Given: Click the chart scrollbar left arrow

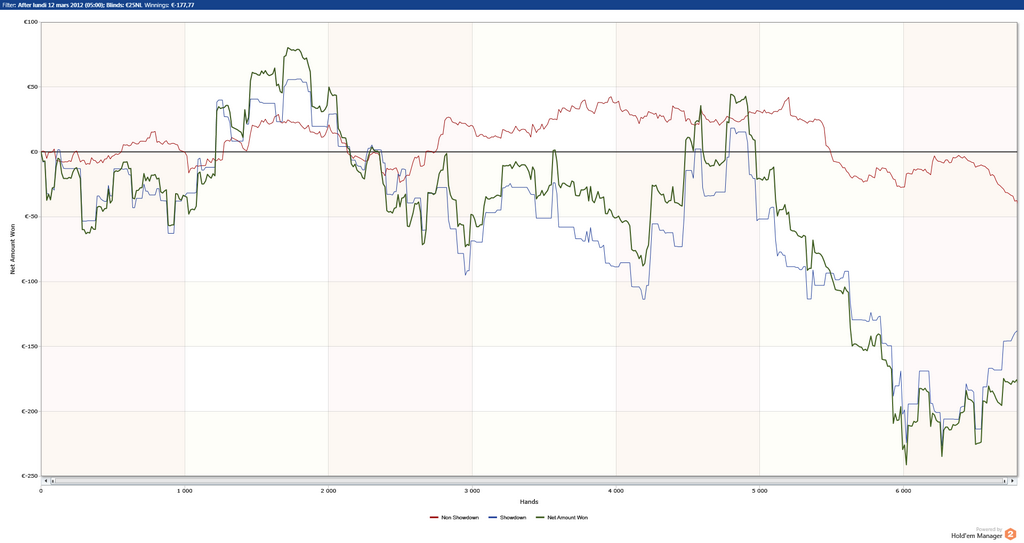Looking at the screenshot, I should click(46, 481).
